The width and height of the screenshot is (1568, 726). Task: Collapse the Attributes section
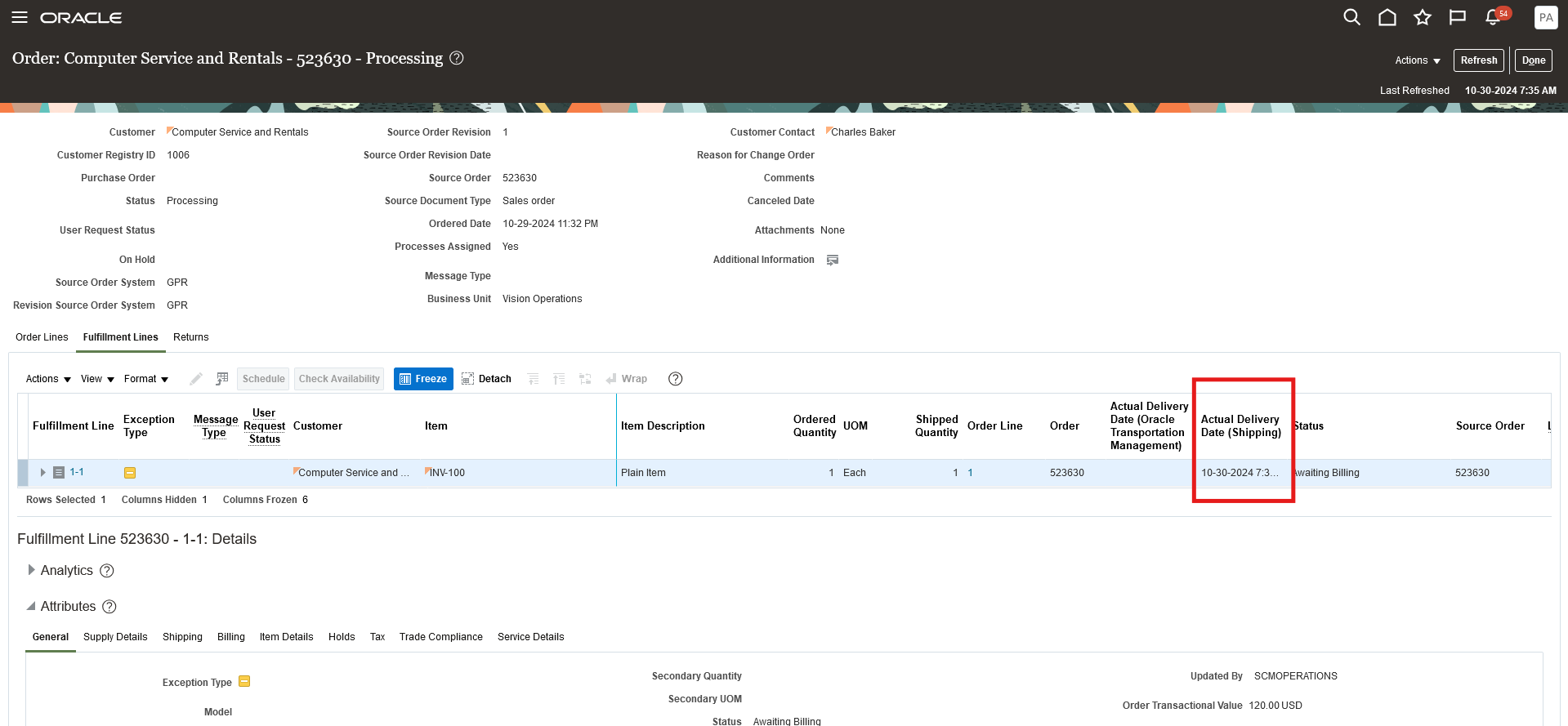click(31, 606)
